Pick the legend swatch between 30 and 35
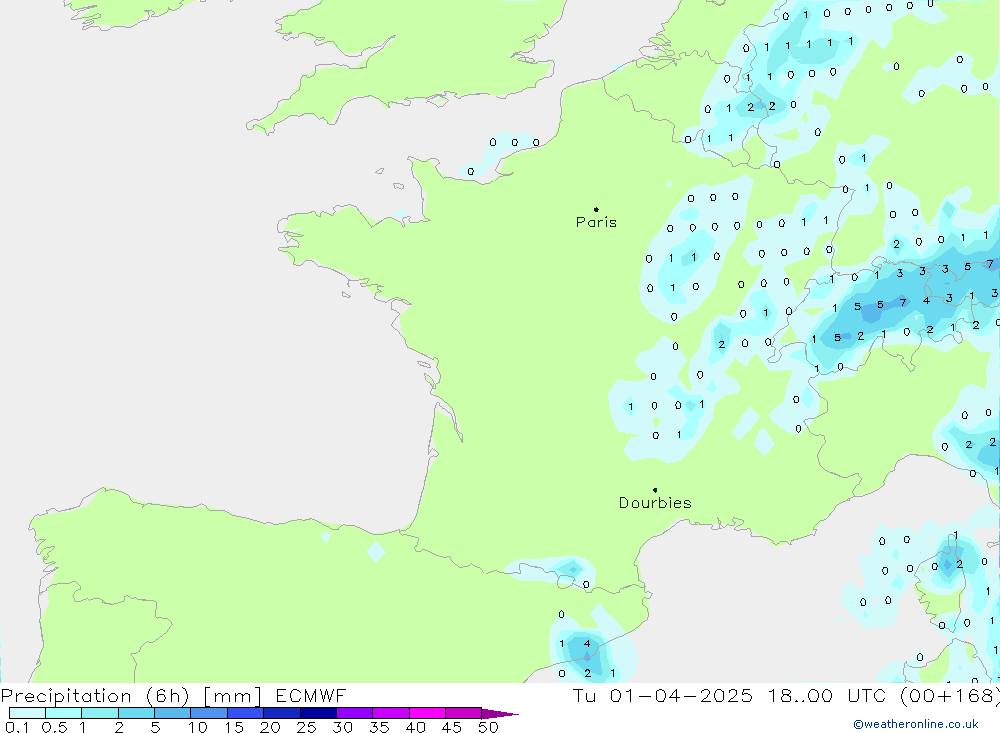This screenshot has height=733, width=1000. [x=355, y=713]
